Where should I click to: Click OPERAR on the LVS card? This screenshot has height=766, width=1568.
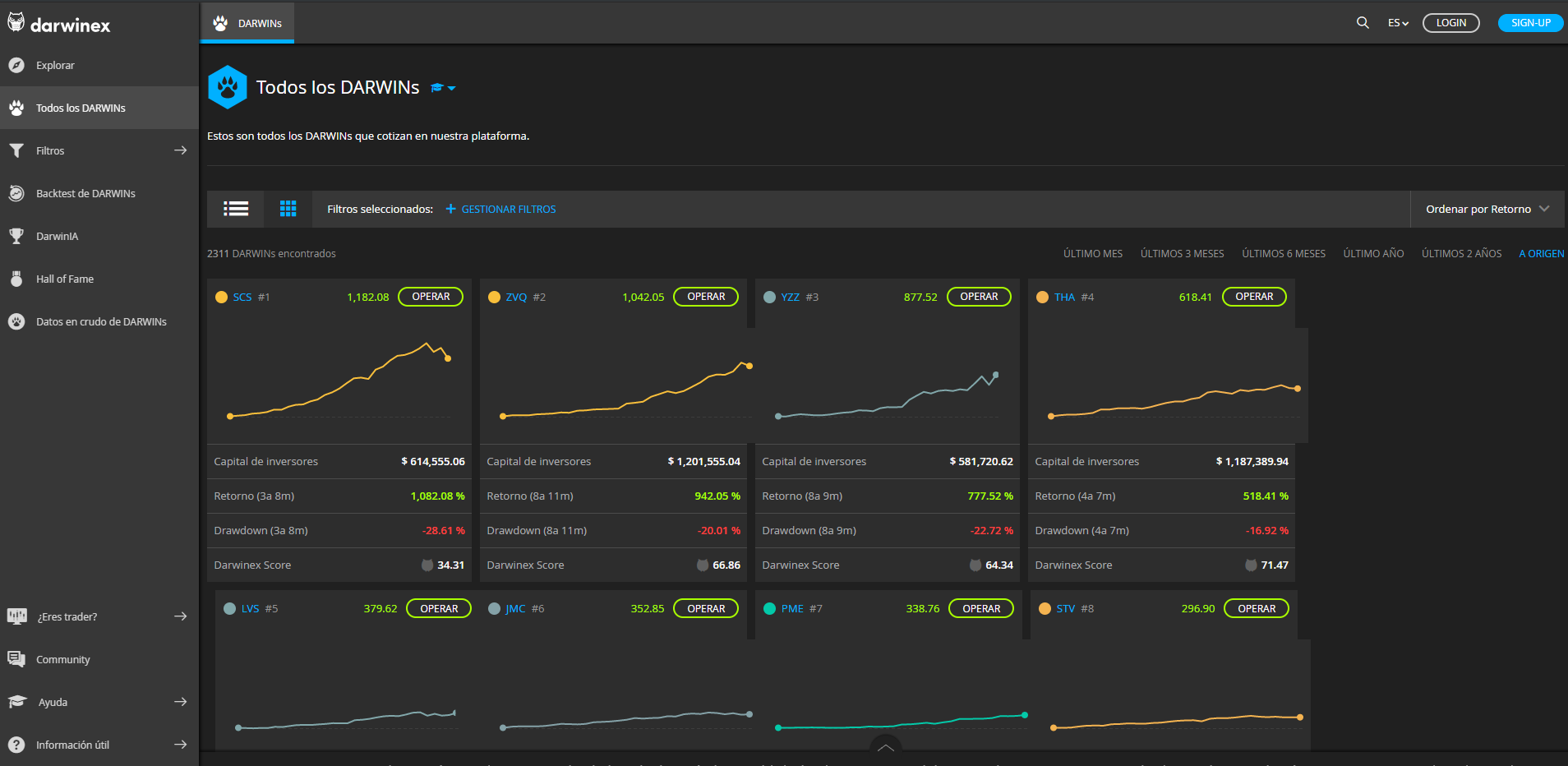(x=439, y=608)
